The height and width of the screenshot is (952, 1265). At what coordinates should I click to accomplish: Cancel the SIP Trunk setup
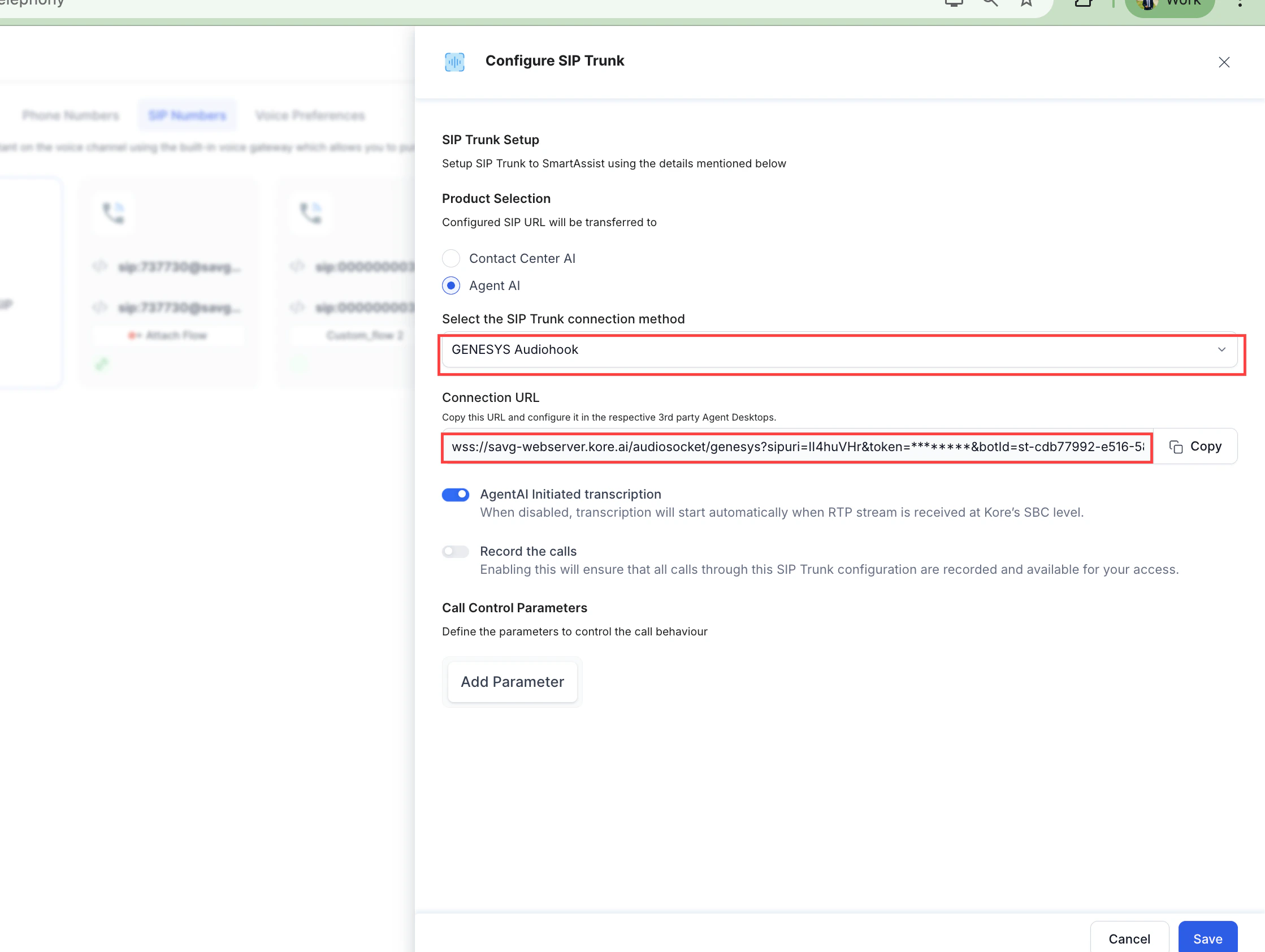[x=1129, y=938]
